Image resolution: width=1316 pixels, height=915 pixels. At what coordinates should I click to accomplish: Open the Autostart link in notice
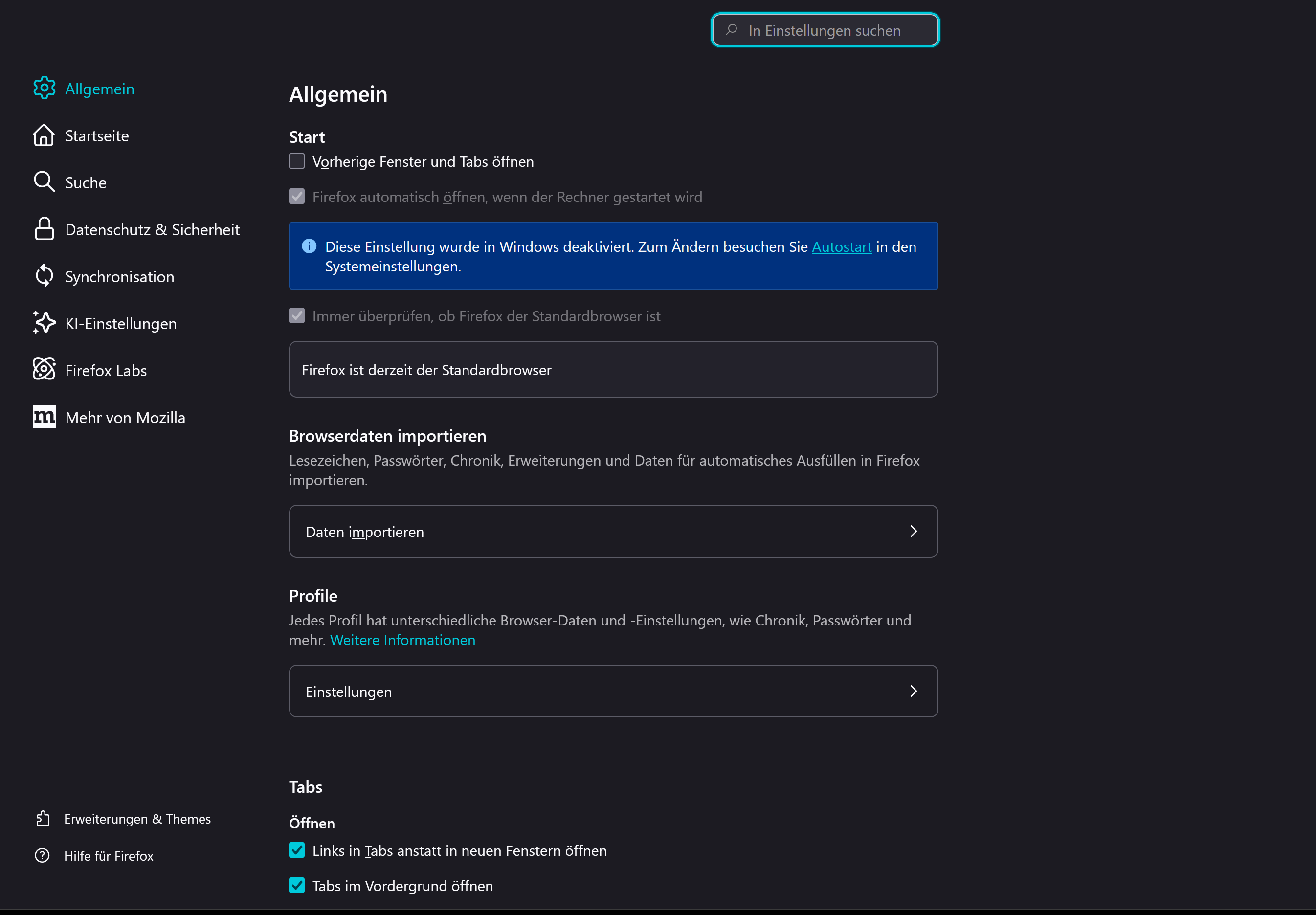(x=842, y=247)
